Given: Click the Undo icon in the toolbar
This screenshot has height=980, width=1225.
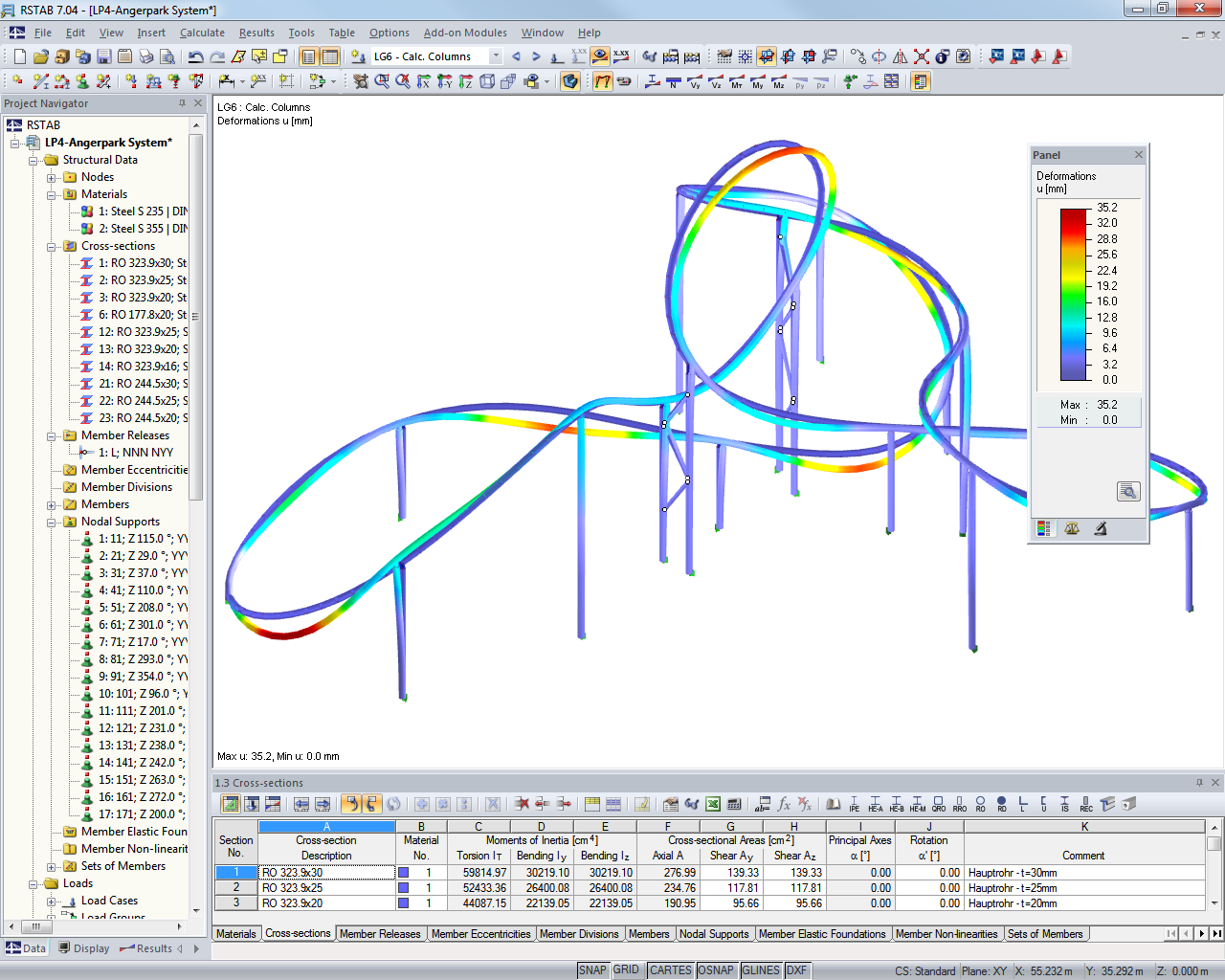Looking at the screenshot, I should [x=197, y=56].
